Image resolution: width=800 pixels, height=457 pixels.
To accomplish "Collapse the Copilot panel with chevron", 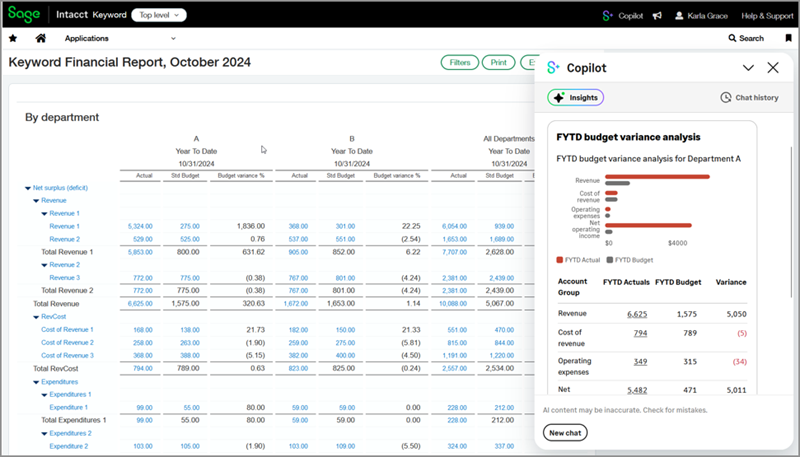I will pyautogui.click(x=748, y=68).
